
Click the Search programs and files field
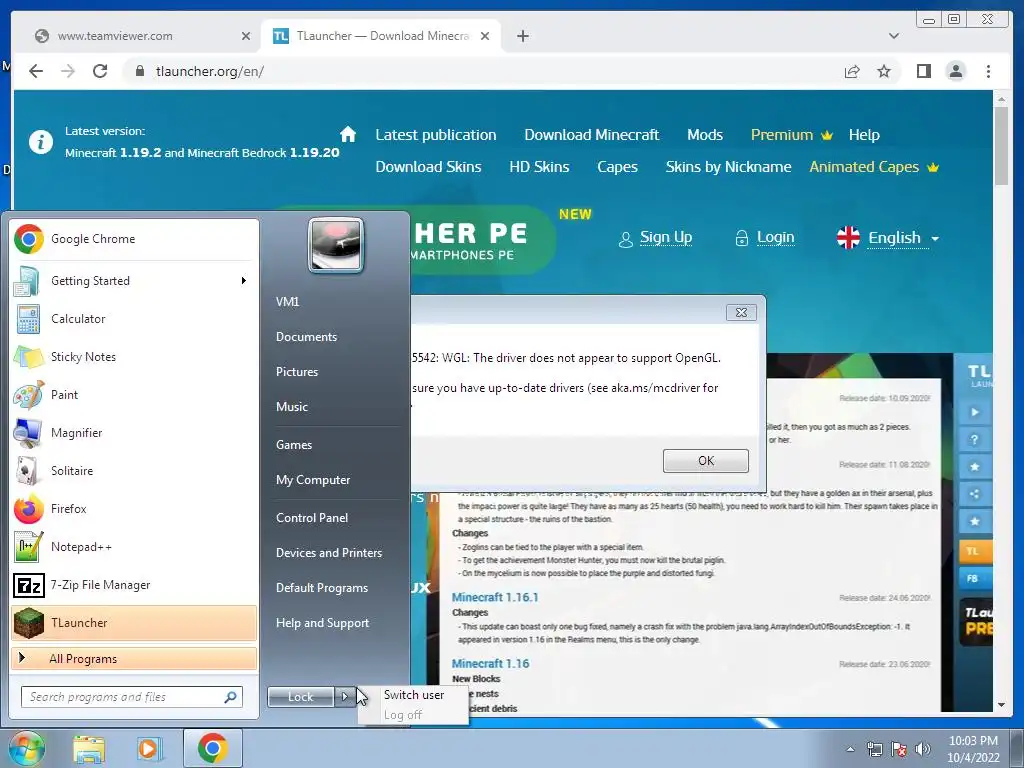132,697
